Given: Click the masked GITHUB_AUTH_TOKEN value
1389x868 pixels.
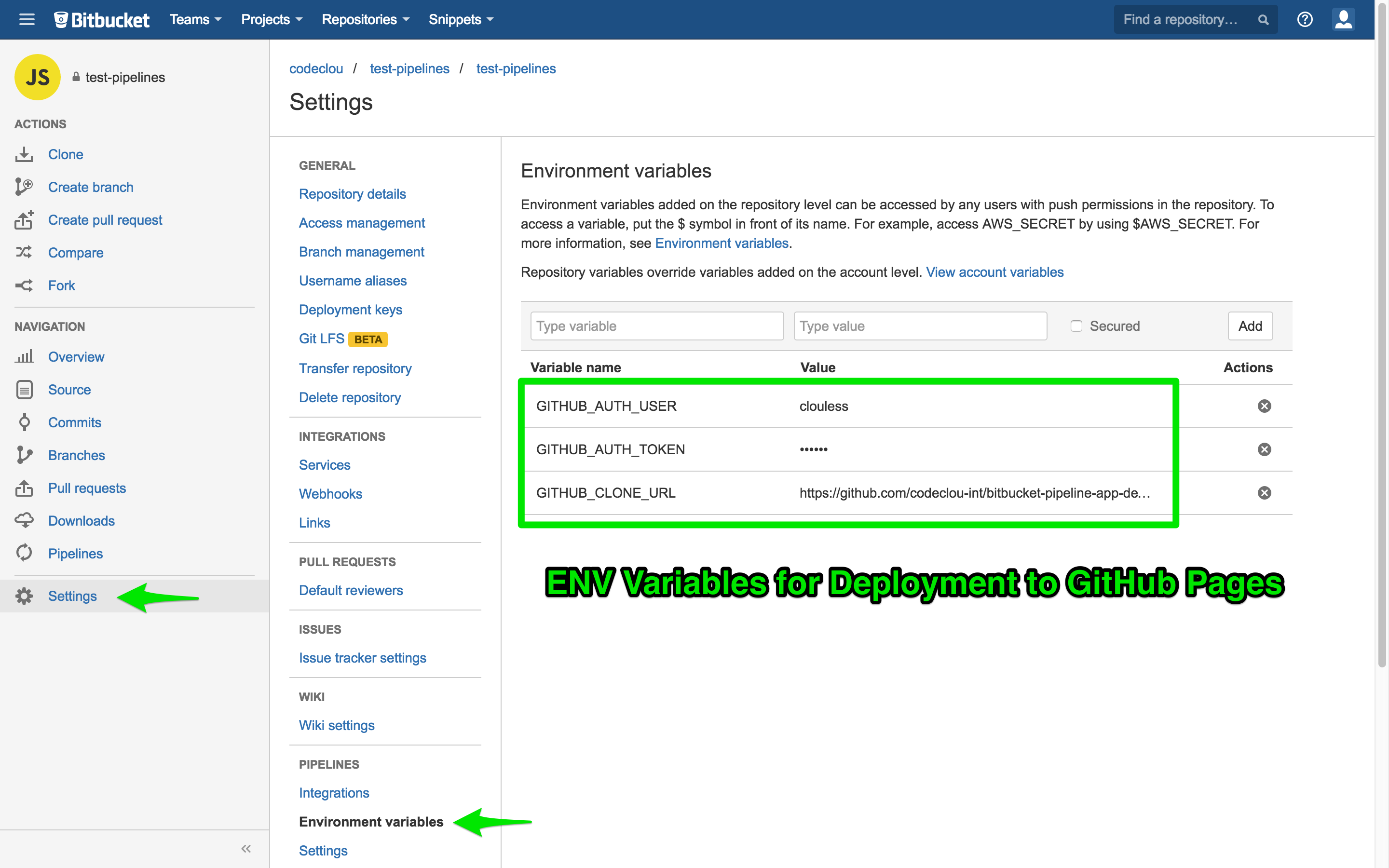Looking at the screenshot, I should [x=813, y=449].
